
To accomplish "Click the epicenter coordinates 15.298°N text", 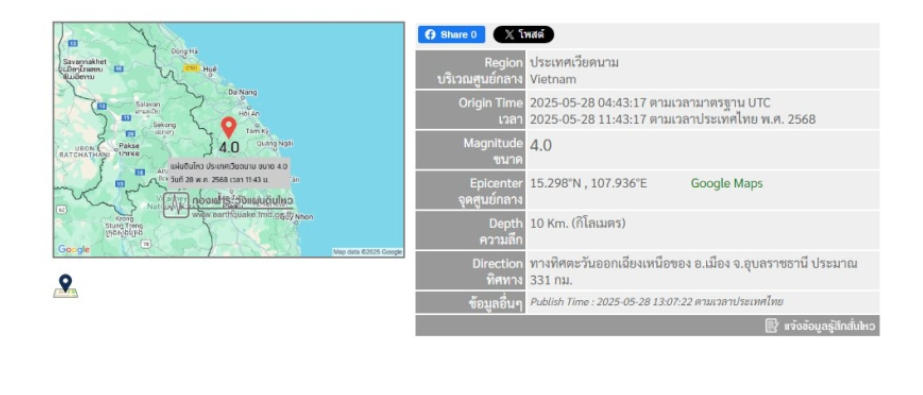I will [555, 183].
